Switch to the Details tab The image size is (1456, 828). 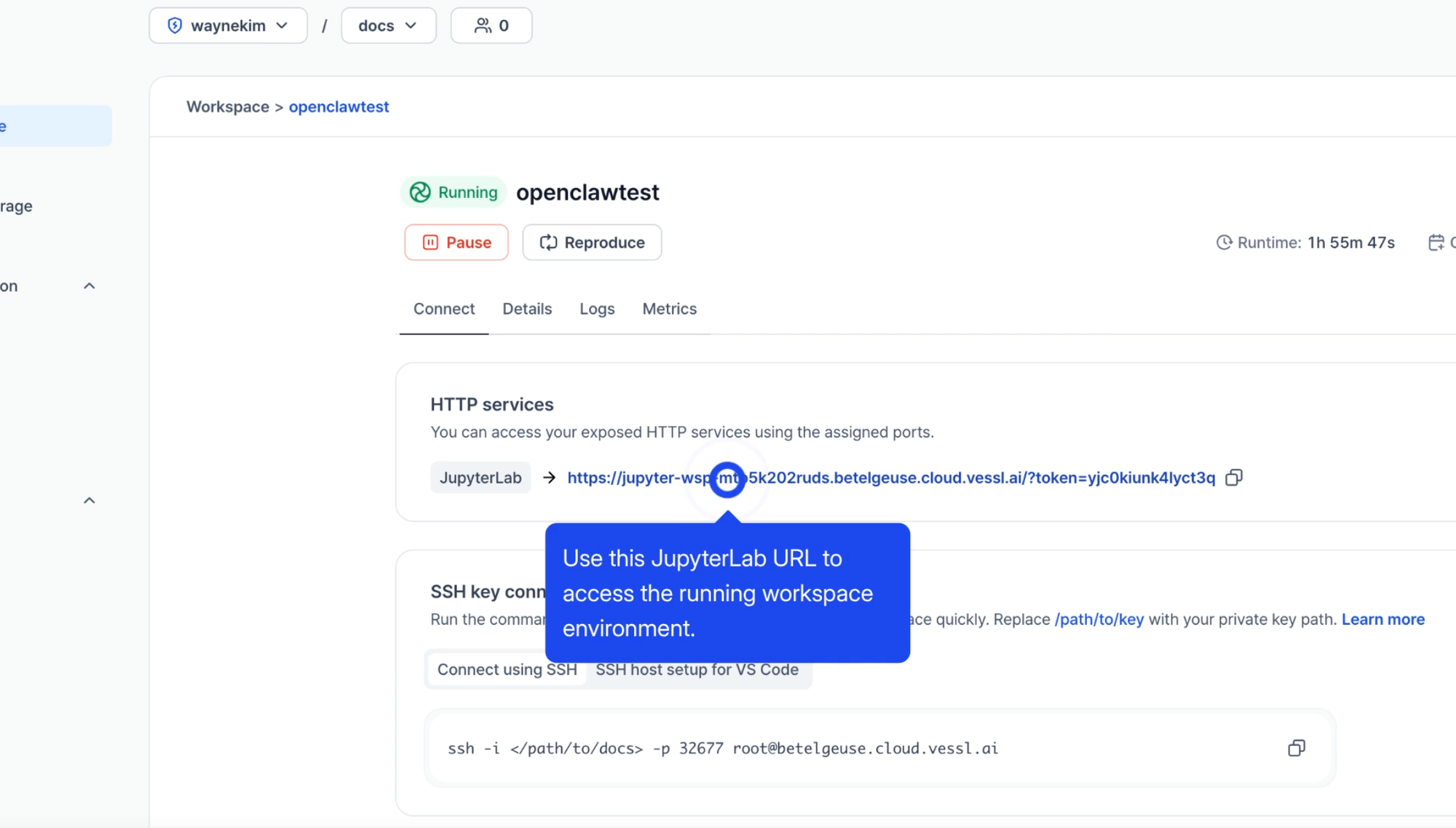[x=527, y=309]
